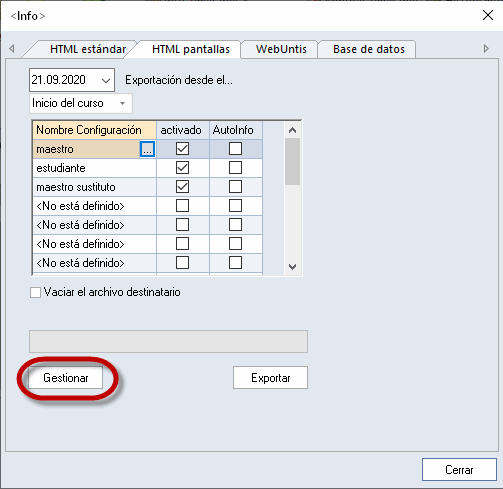
Task: Uncheck activado for estudiante
Action: click(182, 168)
